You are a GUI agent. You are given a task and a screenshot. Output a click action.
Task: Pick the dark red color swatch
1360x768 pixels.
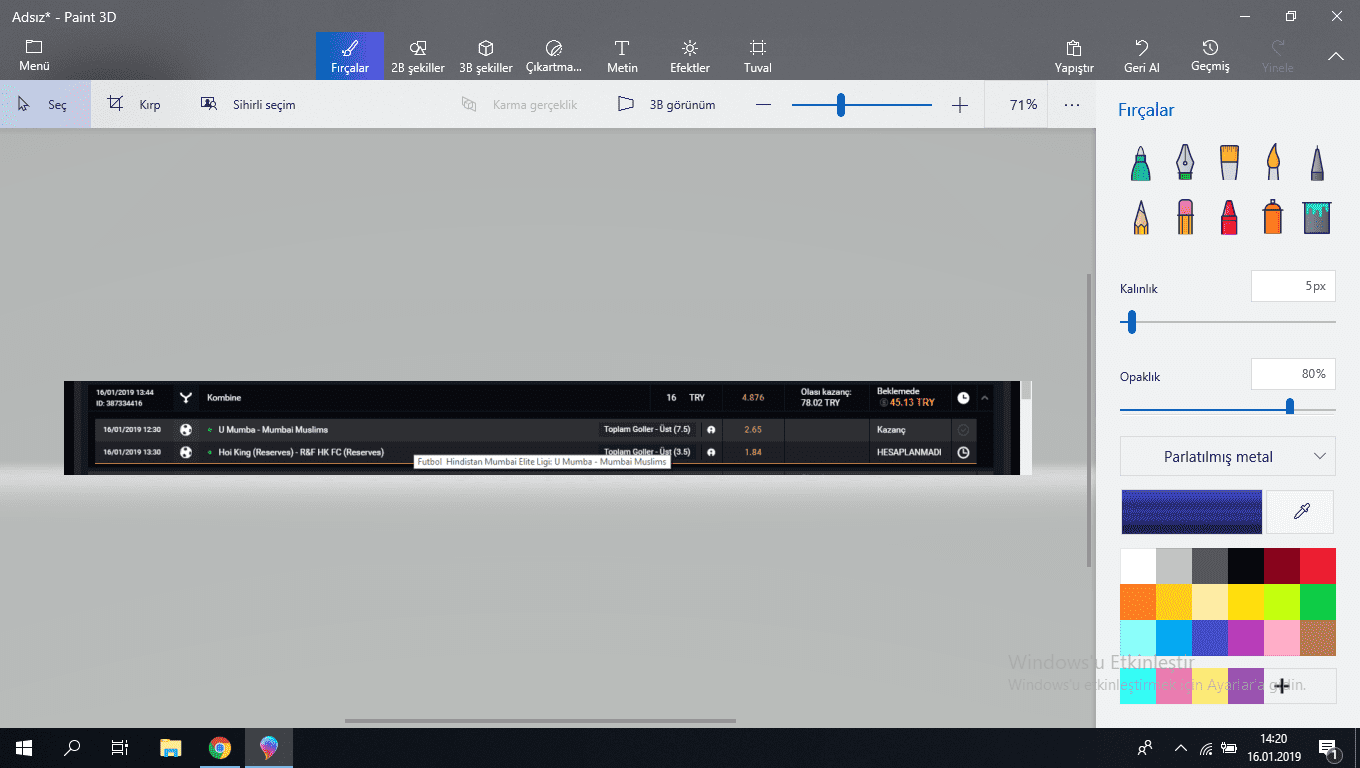click(x=1282, y=566)
